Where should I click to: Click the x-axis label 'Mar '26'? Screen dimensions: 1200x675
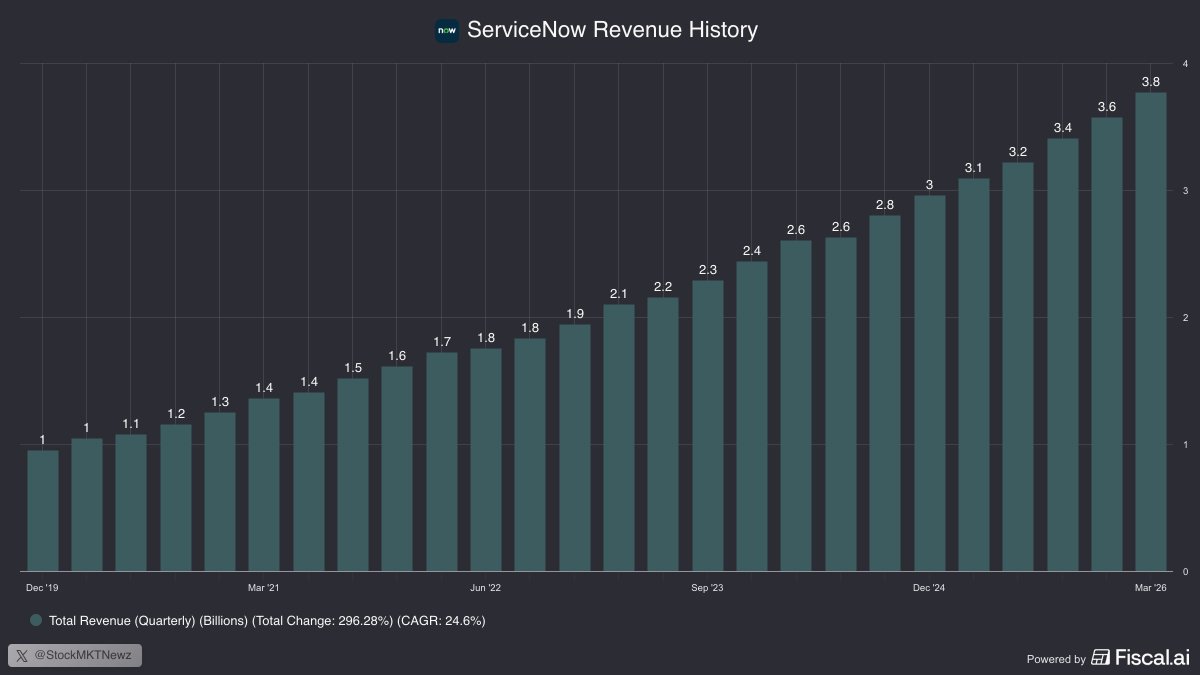click(x=1150, y=587)
